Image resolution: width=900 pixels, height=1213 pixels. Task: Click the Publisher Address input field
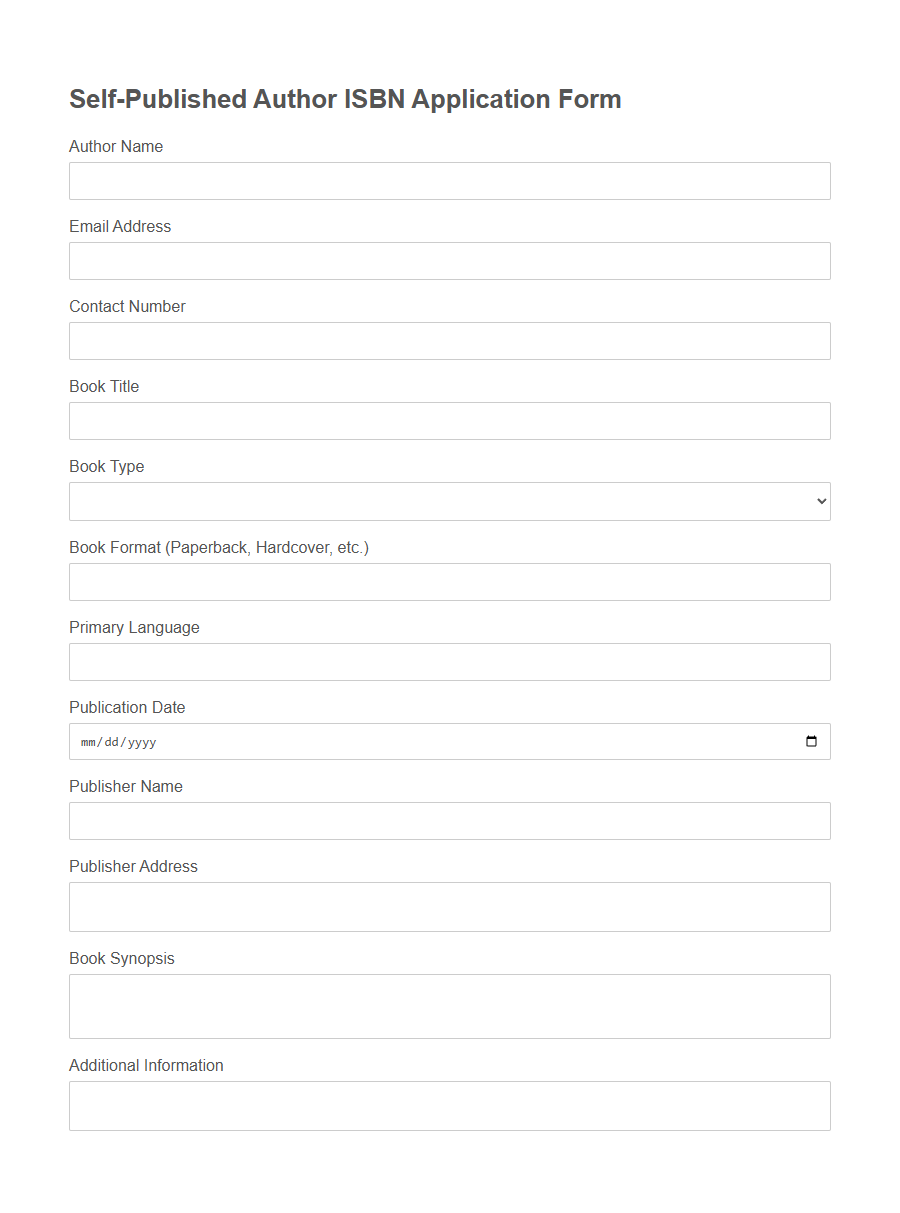[449, 906]
